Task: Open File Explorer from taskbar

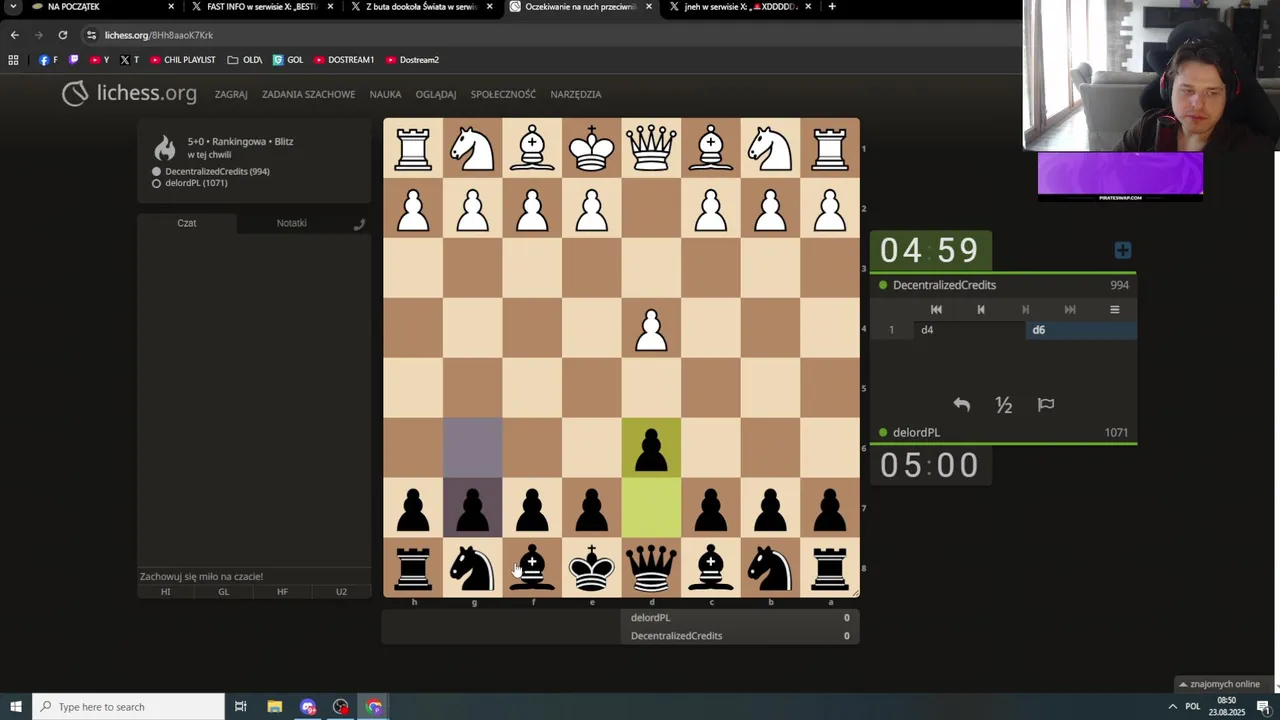Action: coord(274,707)
